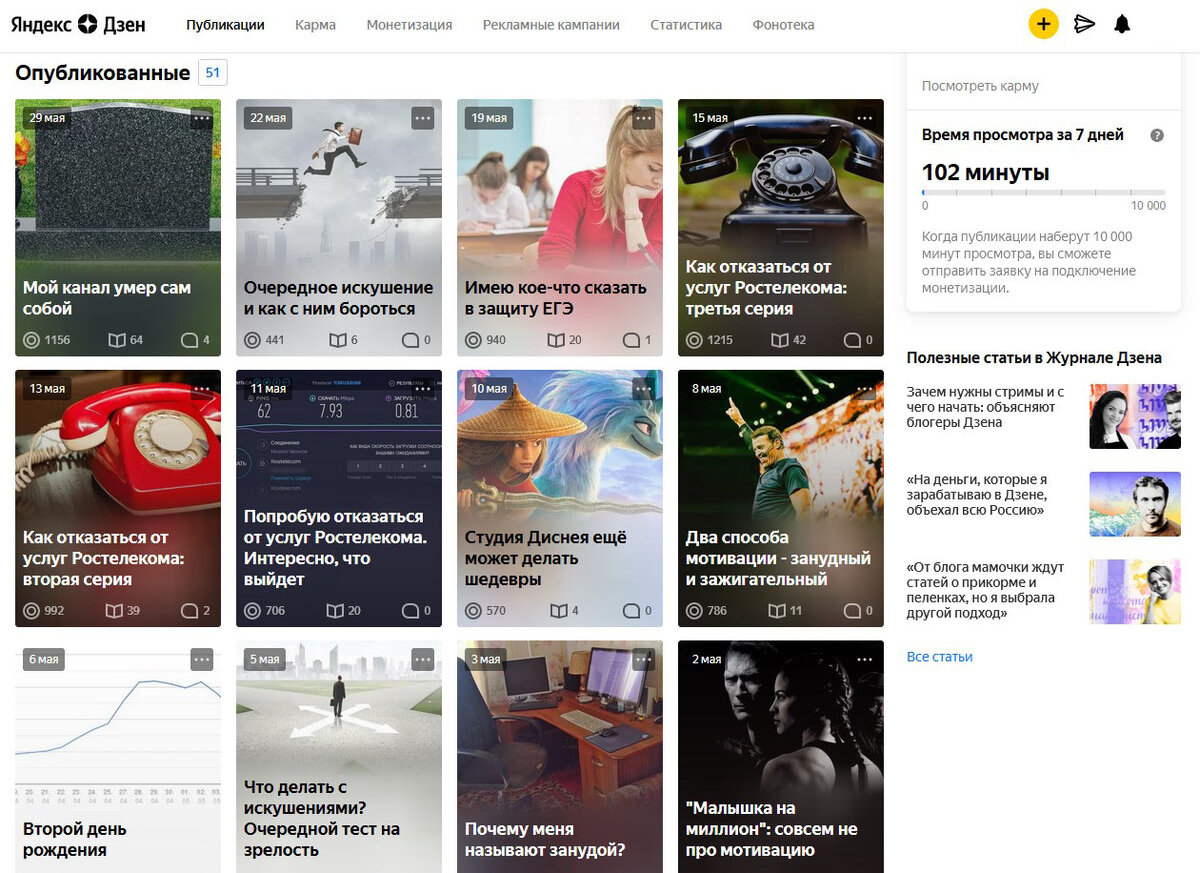The height and width of the screenshot is (873, 1200).
Task: Click the 2 мая date label
Action: [706, 659]
